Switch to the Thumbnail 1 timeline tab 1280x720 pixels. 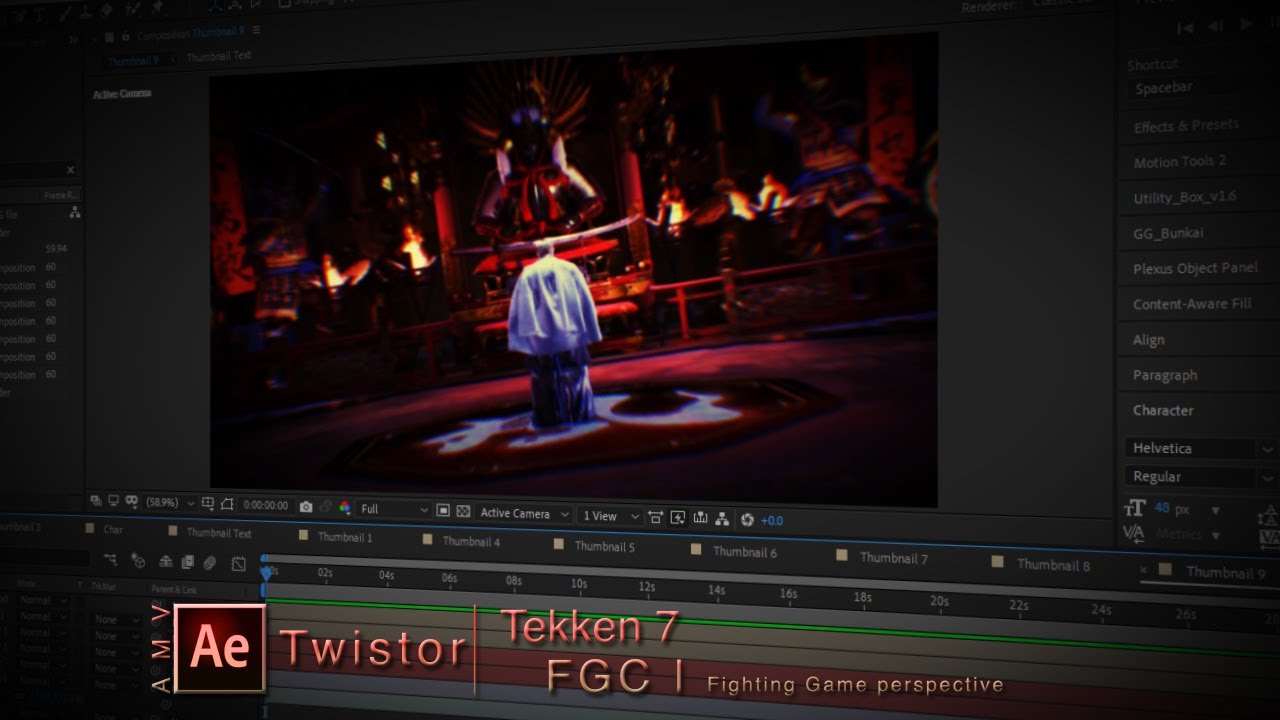click(x=344, y=537)
